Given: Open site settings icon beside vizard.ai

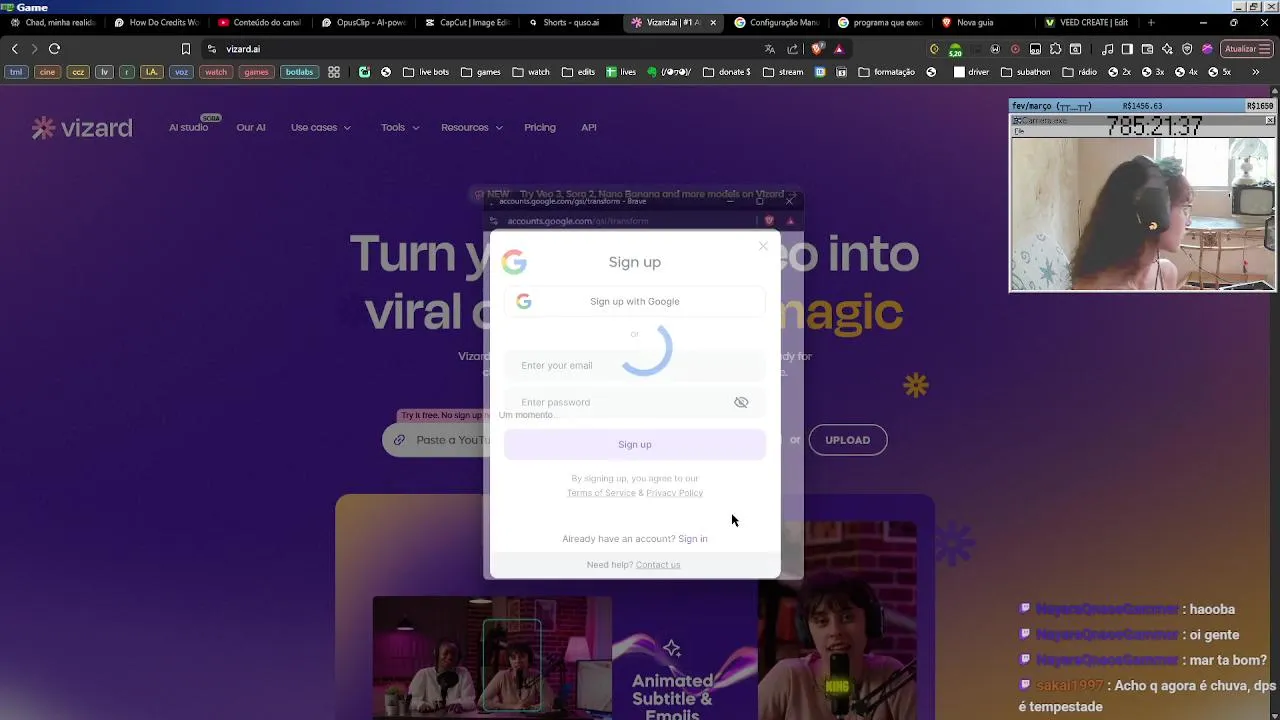Looking at the screenshot, I should pos(211,49).
